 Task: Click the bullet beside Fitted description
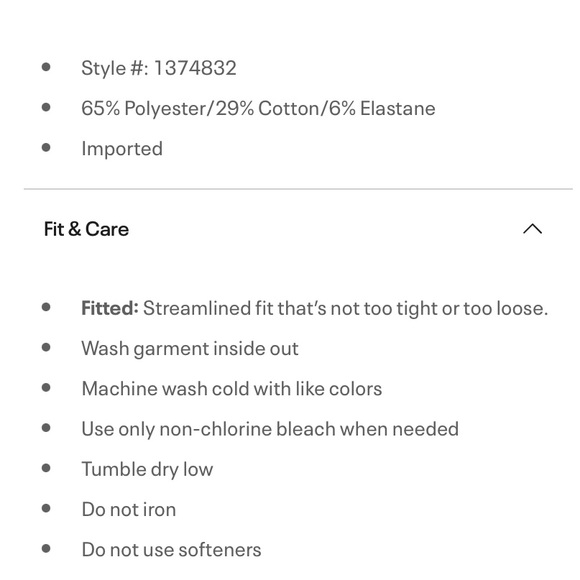[x=46, y=307]
